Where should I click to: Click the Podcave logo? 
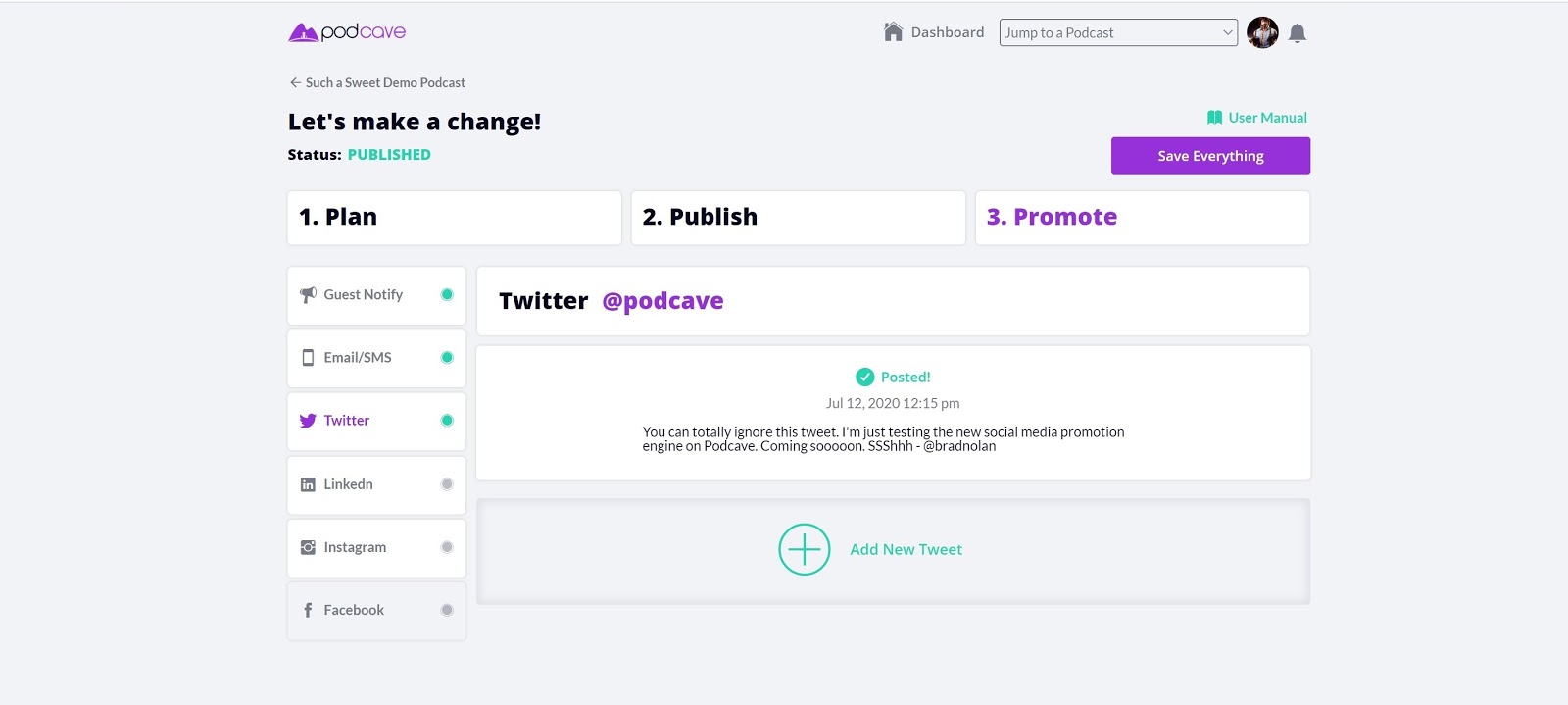pyautogui.click(x=347, y=32)
